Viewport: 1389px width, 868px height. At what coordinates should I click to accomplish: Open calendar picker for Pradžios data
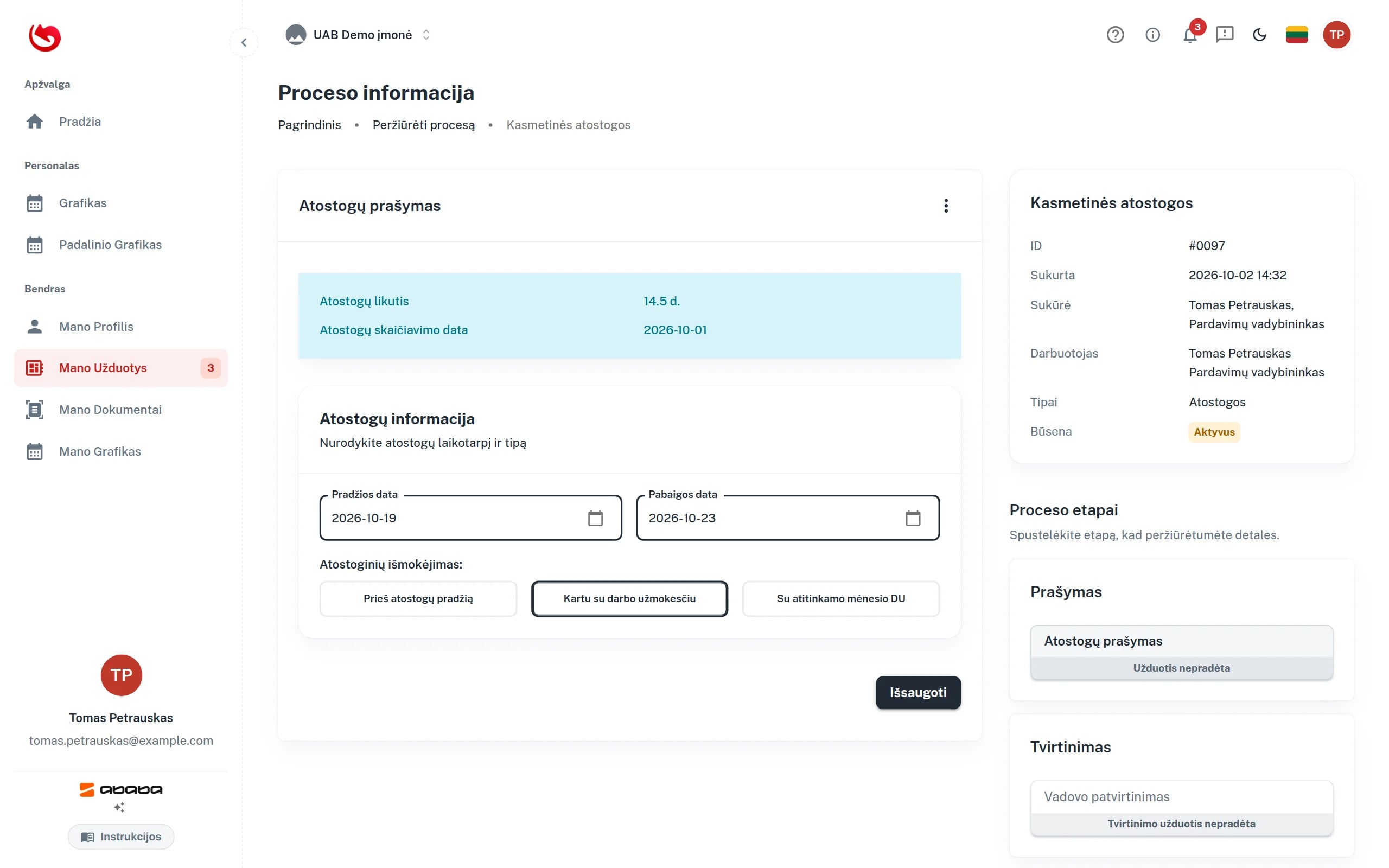pos(595,518)
